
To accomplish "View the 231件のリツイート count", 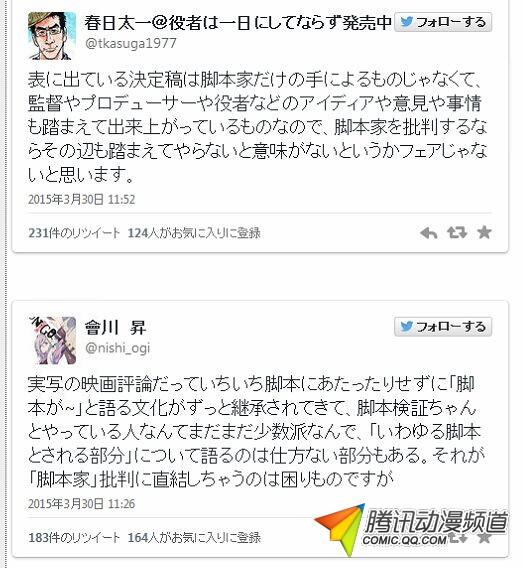I will tap(74, 233).
